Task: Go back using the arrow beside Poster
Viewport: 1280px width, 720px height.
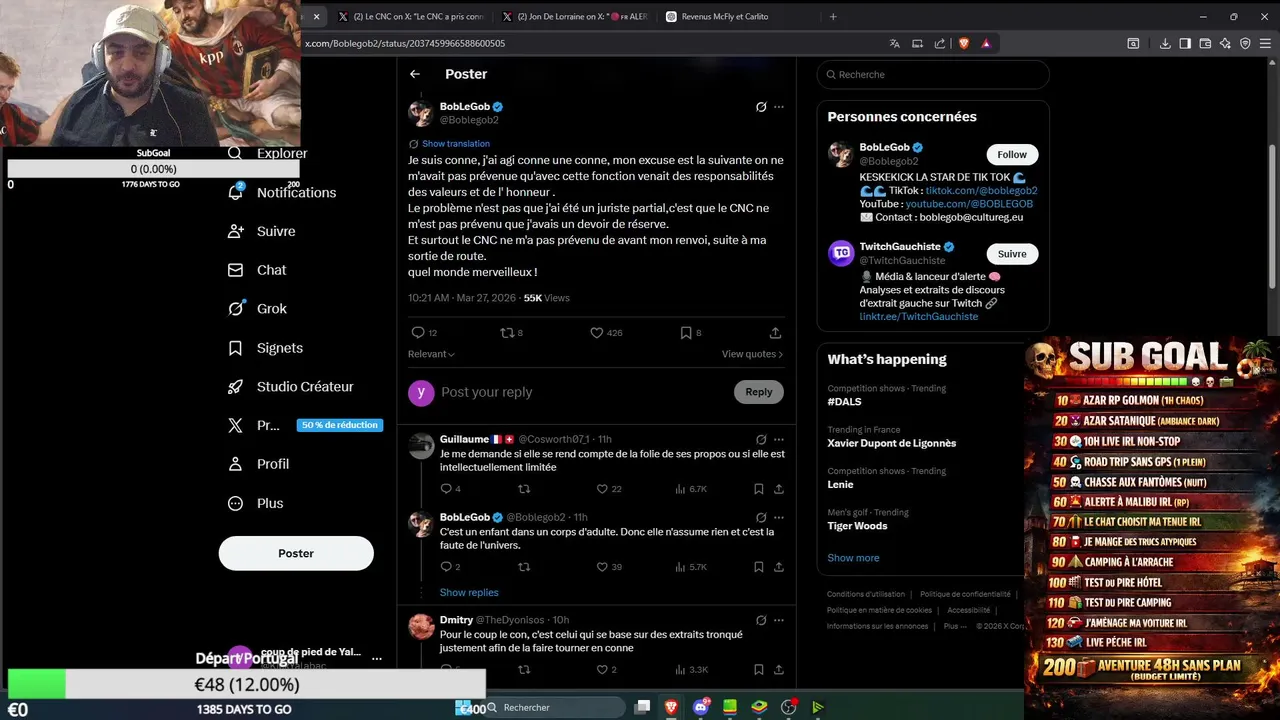Action: click(x=415, y=74)
